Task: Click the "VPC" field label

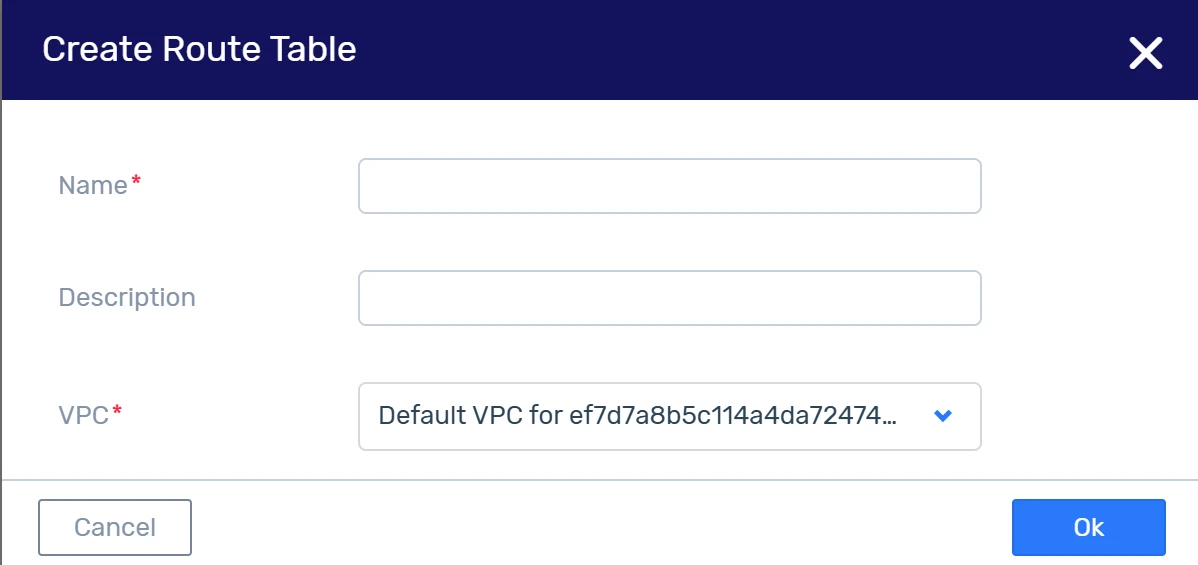Action: click(84, 415)
